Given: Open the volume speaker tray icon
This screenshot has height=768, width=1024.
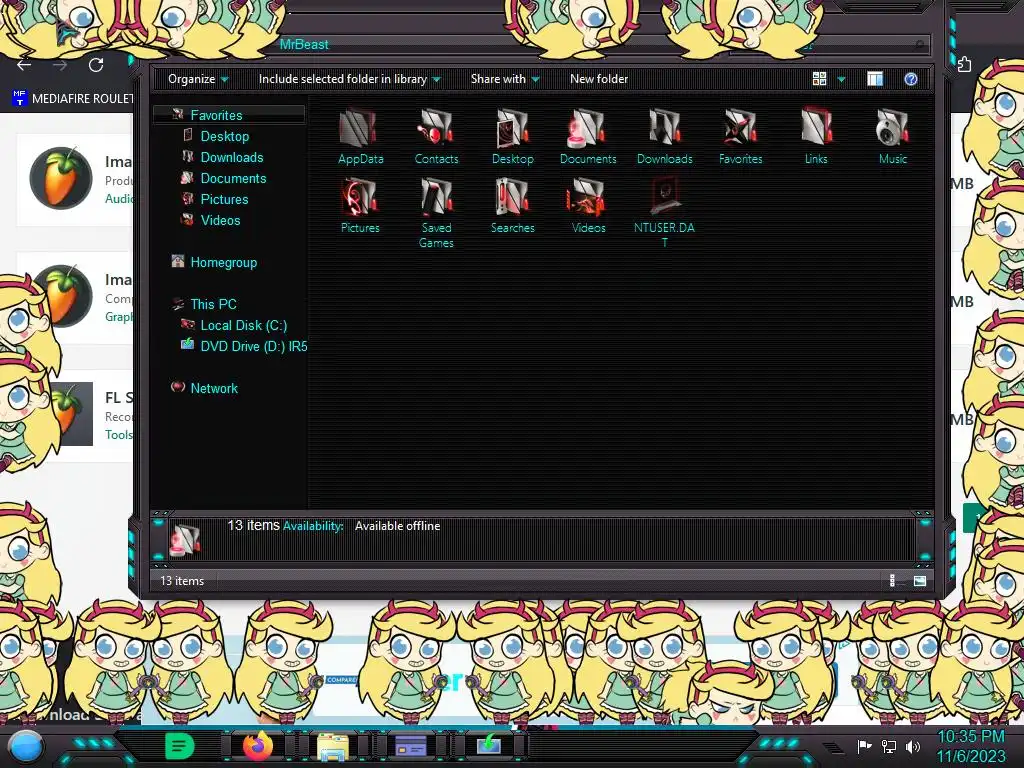Looking at the screenshot, I should pyautogui.click(x=913, y=746).
